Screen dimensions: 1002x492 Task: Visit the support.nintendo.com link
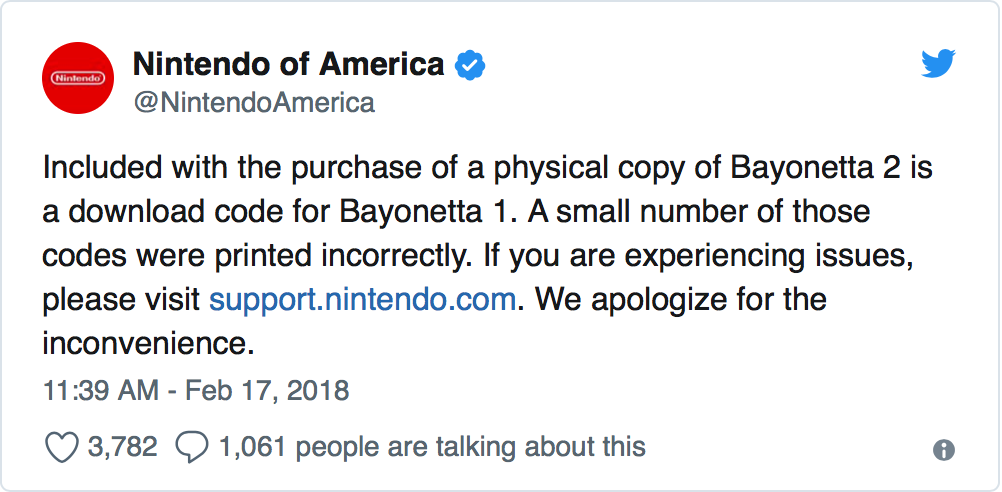click(362, 300)
